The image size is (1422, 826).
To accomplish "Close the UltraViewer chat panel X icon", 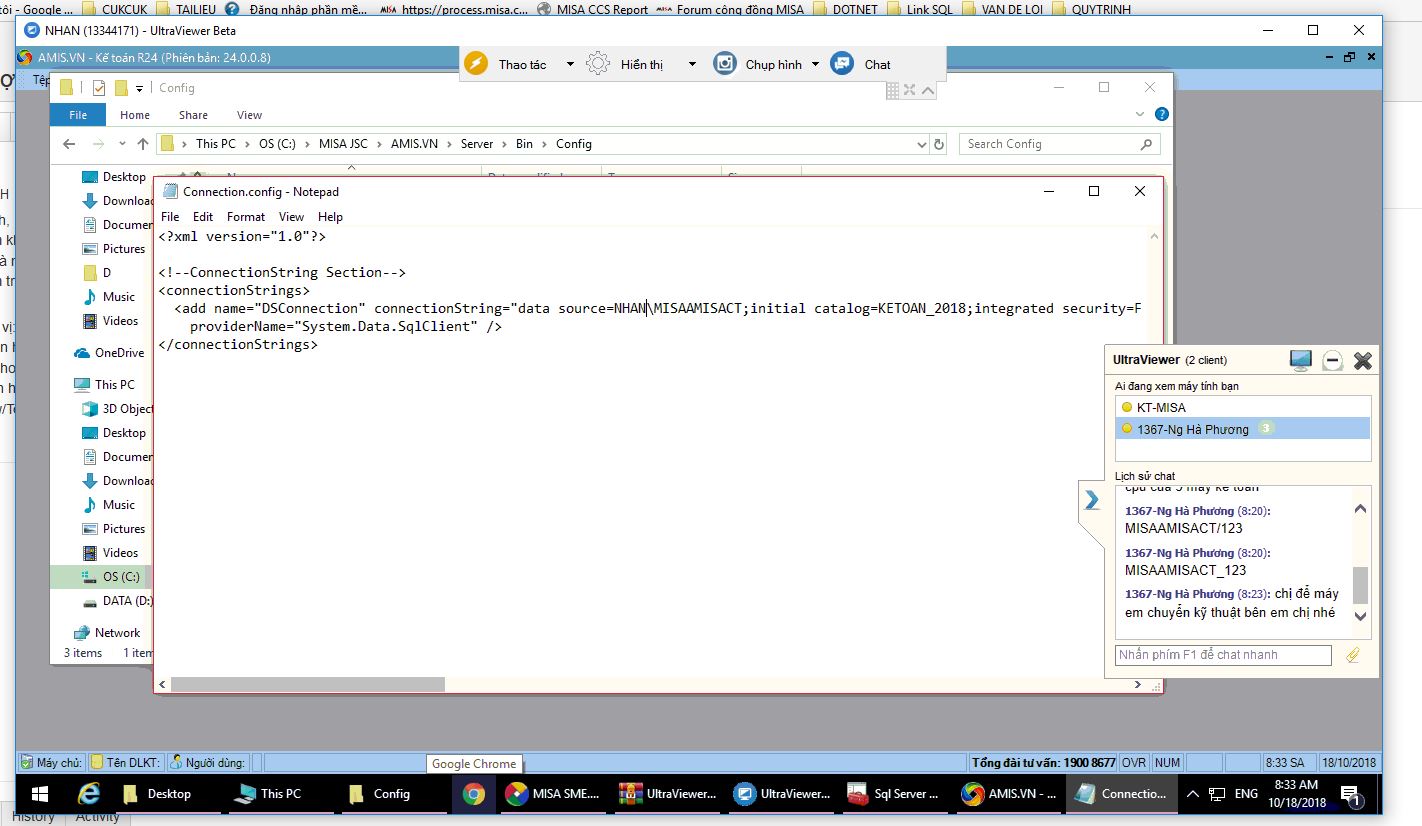I will click(1363, 361).
